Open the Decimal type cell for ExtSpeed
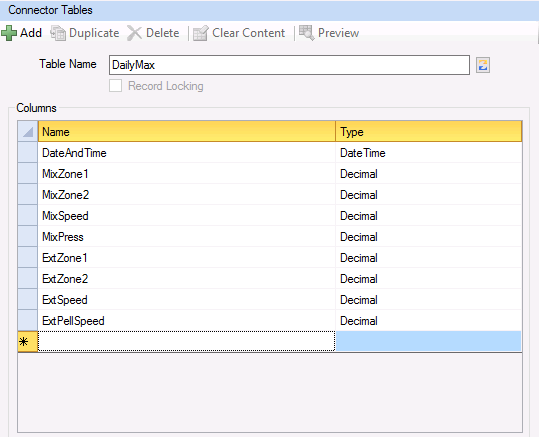The width and height of the screenshot is (540, 437). [429, 300]
